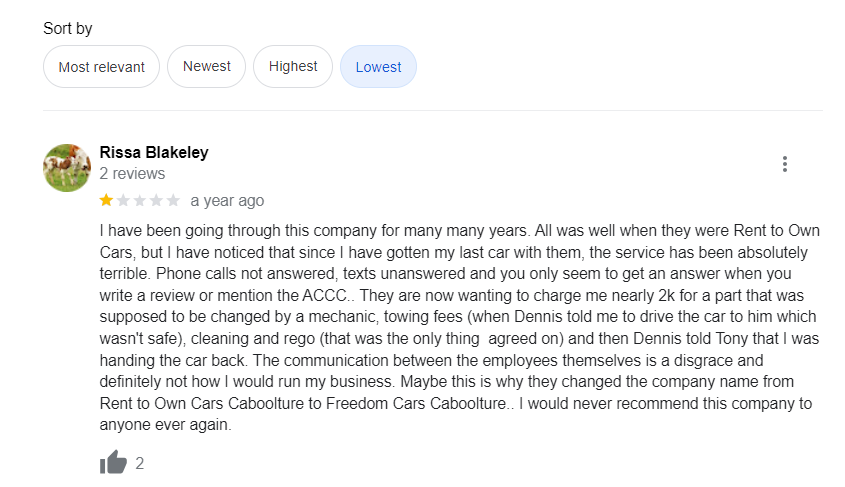Select the Most relevant sort chip
Screen dimensions: 845x487
pos(101,67)
